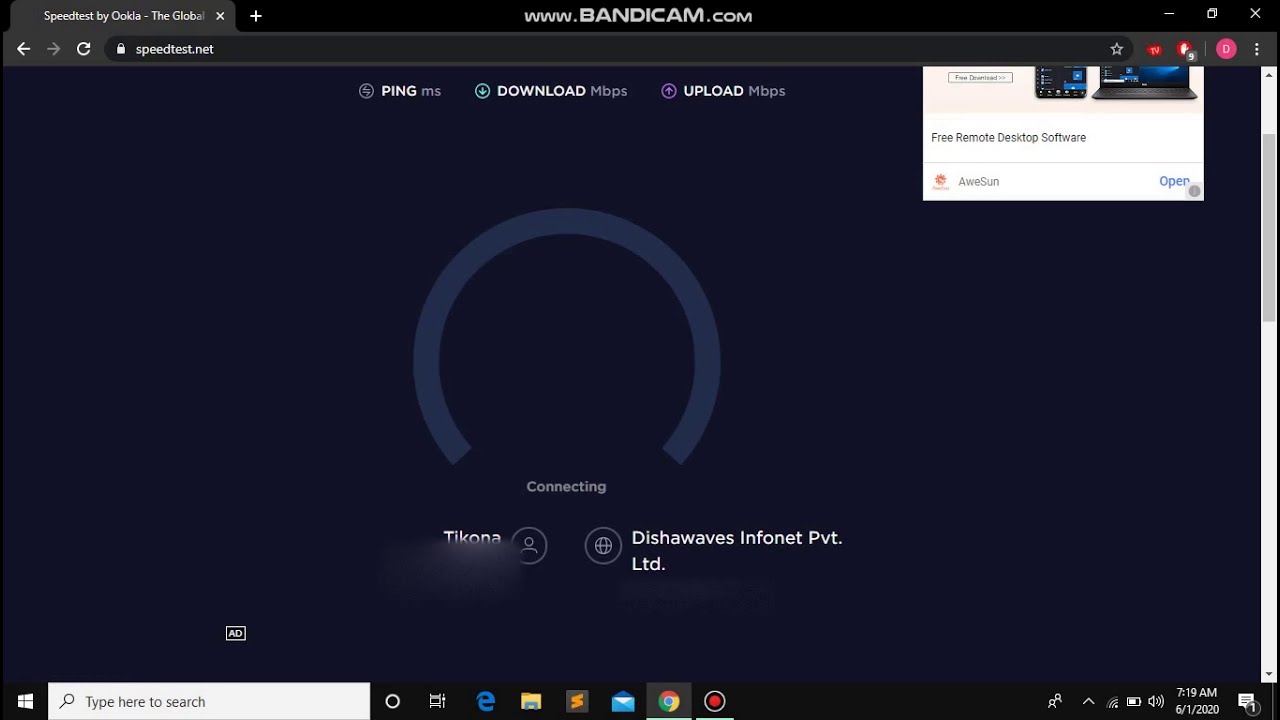The height and width of the screenshot is (720, 1280).
Task: Click the AD badge icon
Action: (x=235, y=633)
